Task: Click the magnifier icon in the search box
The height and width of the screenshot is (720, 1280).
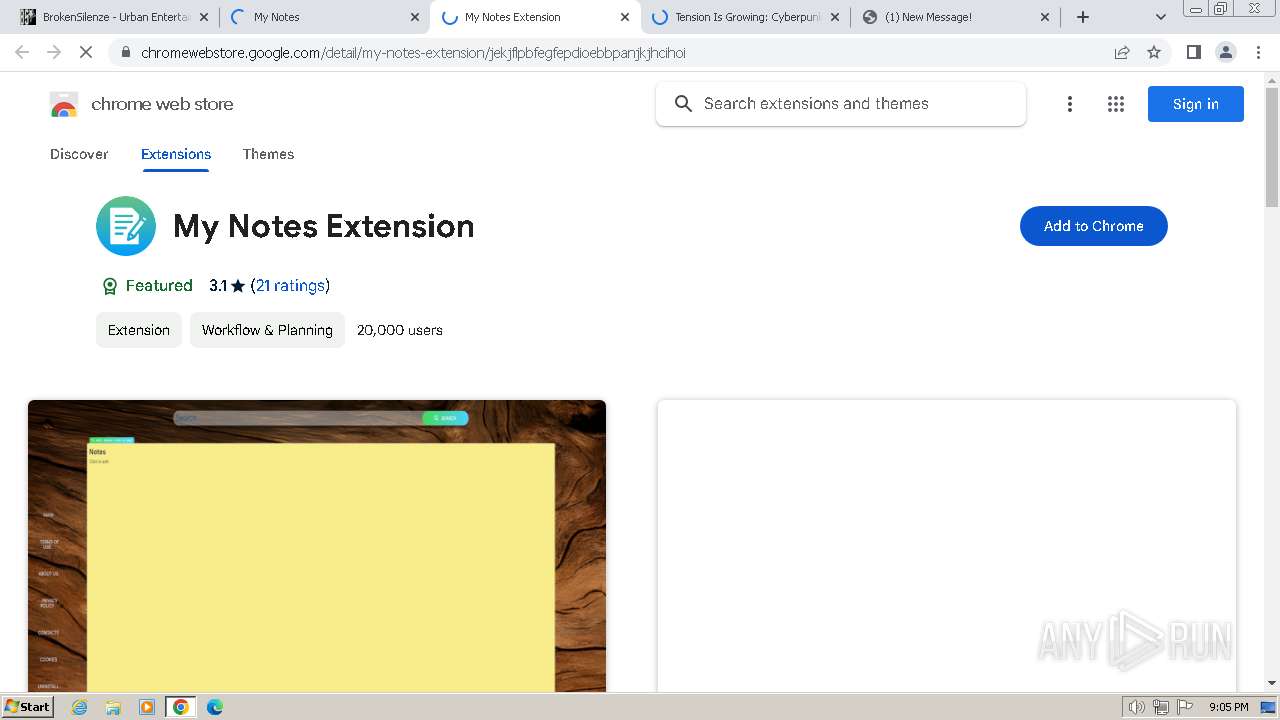Action: (x=683, y=104)
